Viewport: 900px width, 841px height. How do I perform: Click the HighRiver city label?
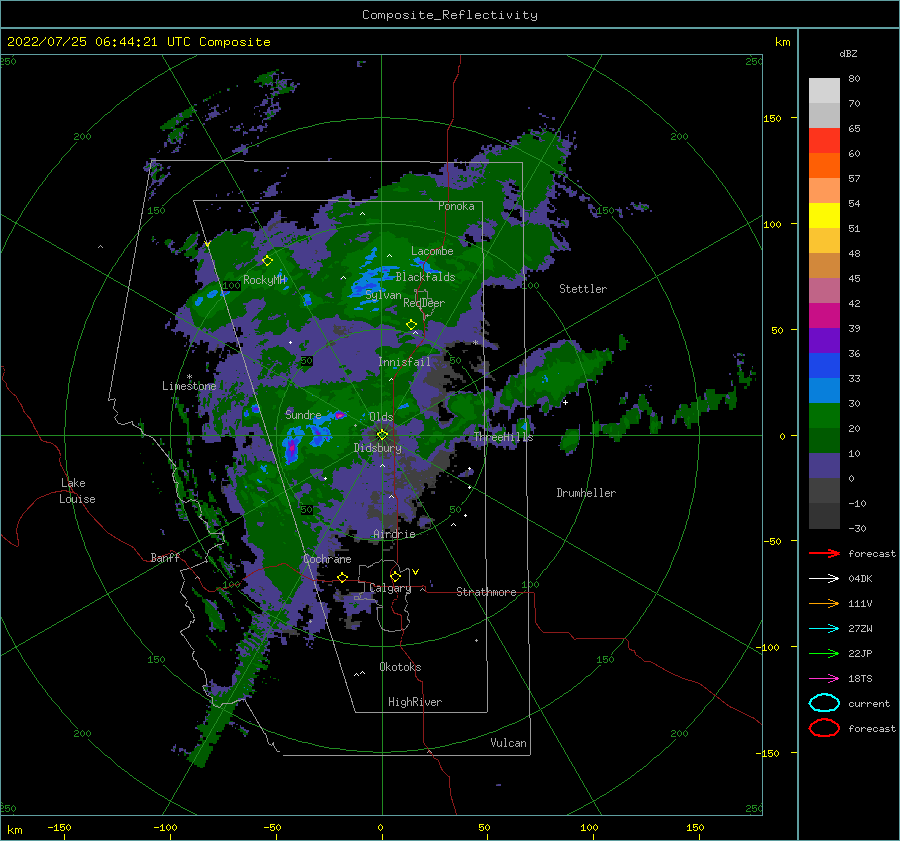(415, 702)
